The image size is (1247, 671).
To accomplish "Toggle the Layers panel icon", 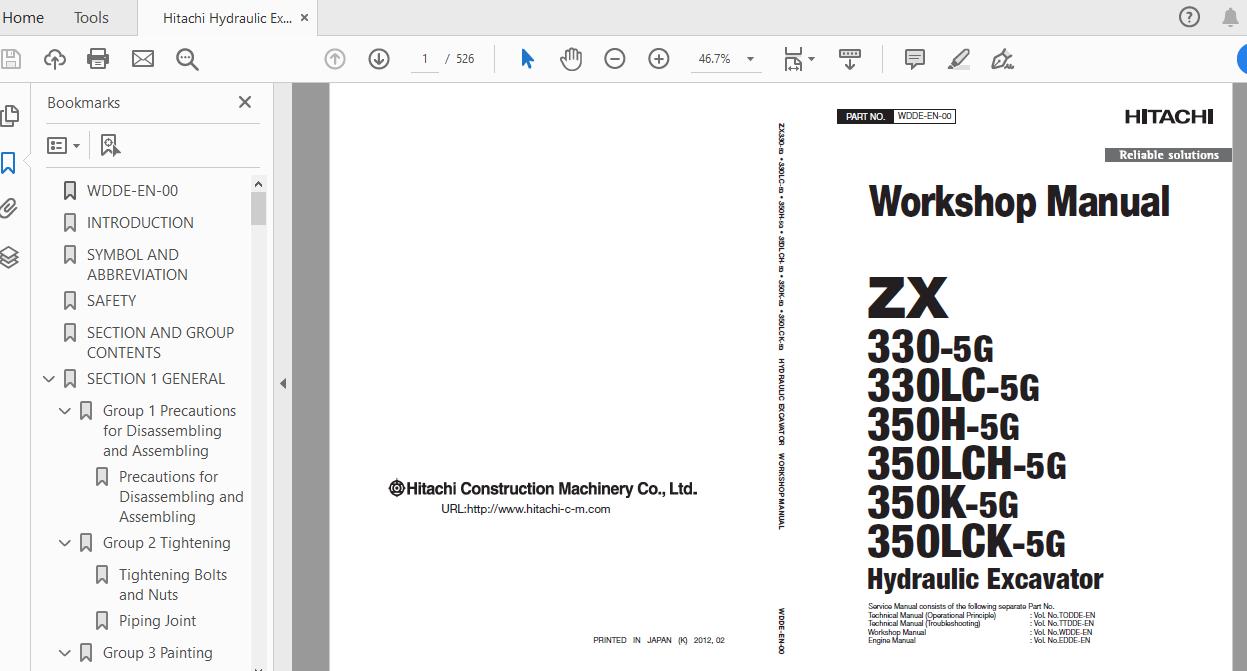I will pos(9,257).
